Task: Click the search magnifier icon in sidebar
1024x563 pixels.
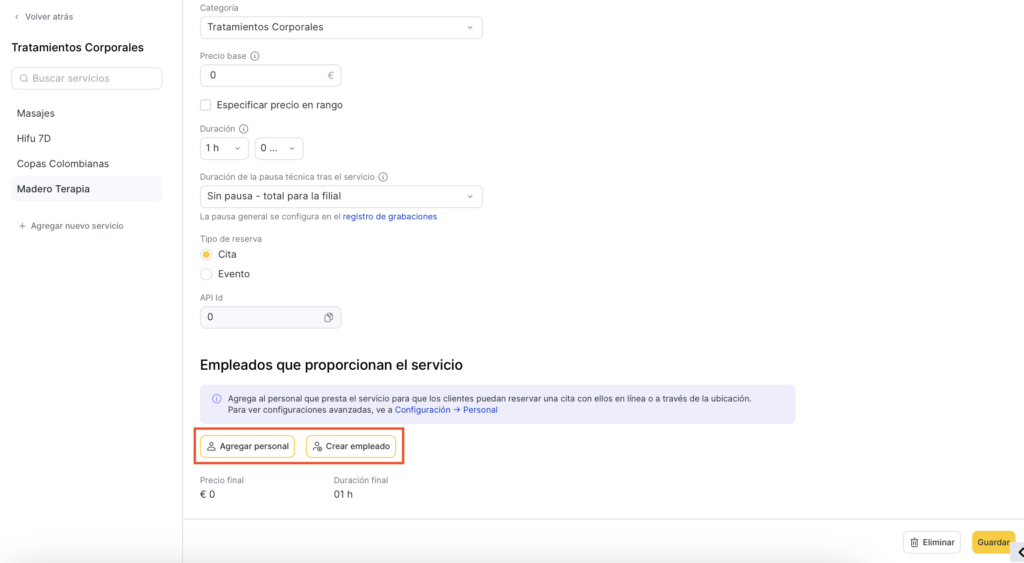Action: pos(24,78)
